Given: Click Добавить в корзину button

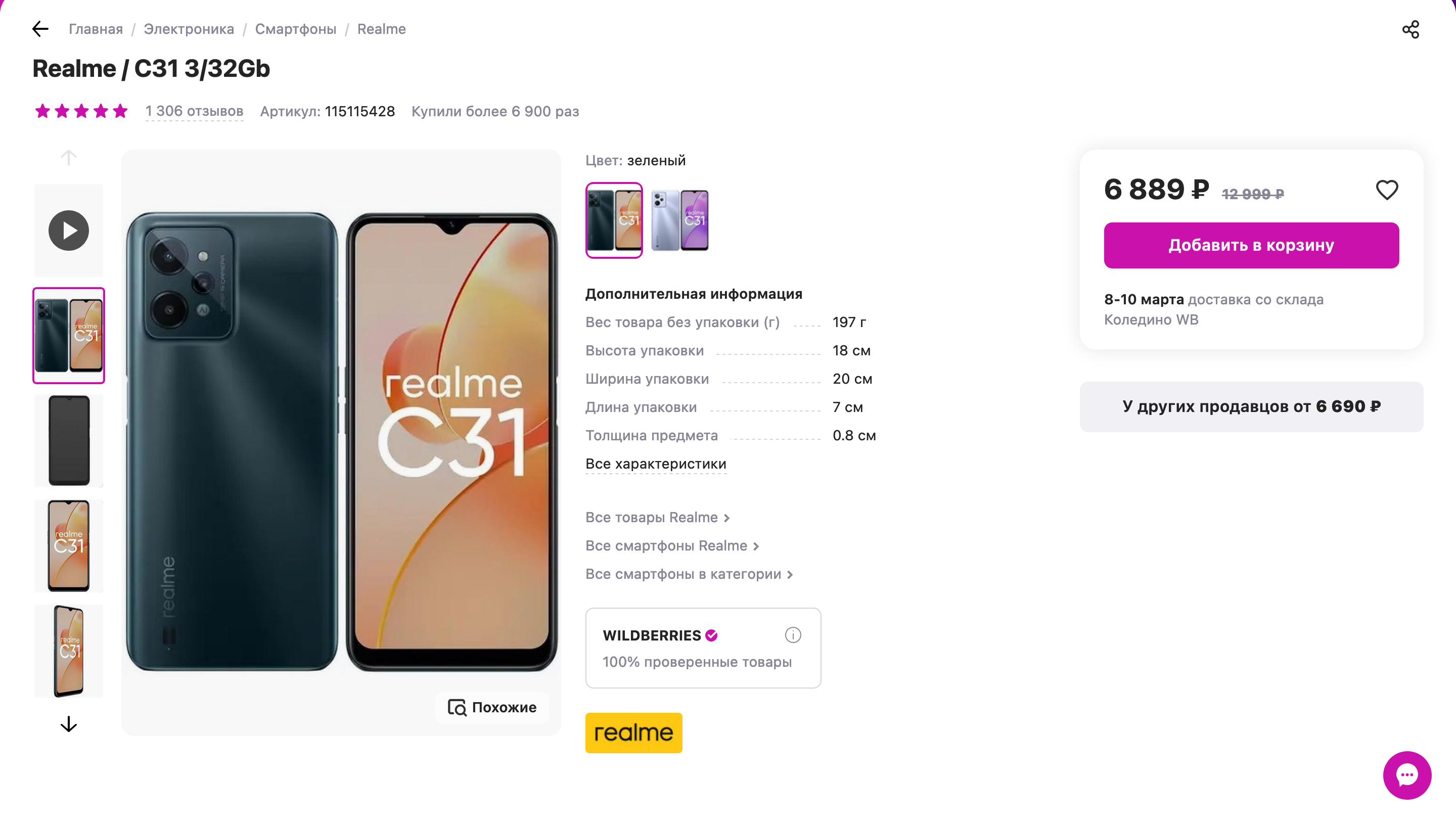Looking at the screenshot, I should click(1251, 245).
